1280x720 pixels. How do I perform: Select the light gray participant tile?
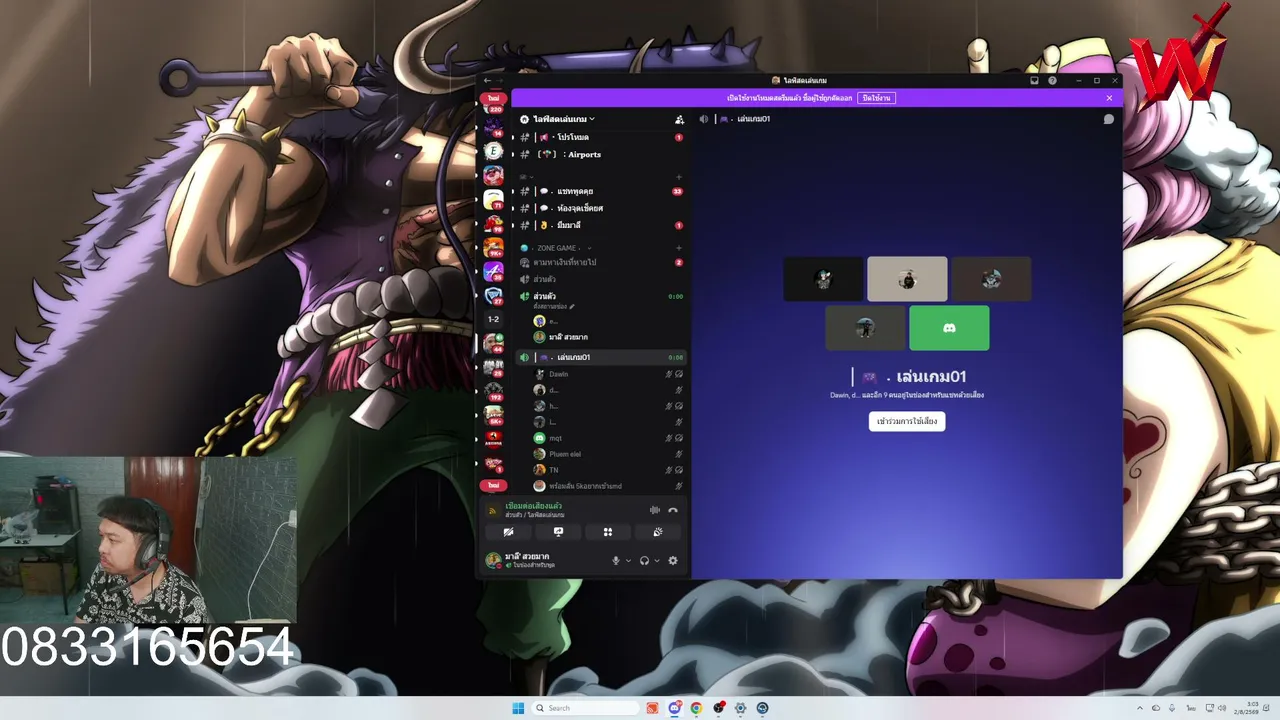point(907,279)
